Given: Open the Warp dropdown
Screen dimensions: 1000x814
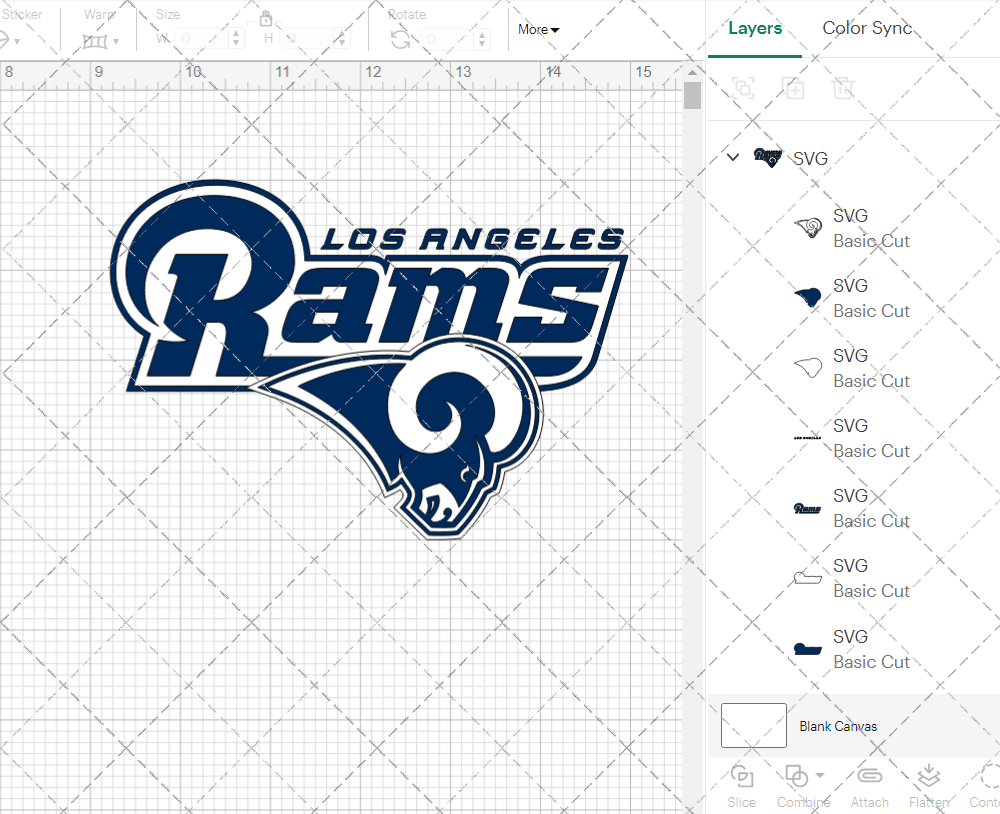Looking at the screenshot, I should click(x=102, y=41).
